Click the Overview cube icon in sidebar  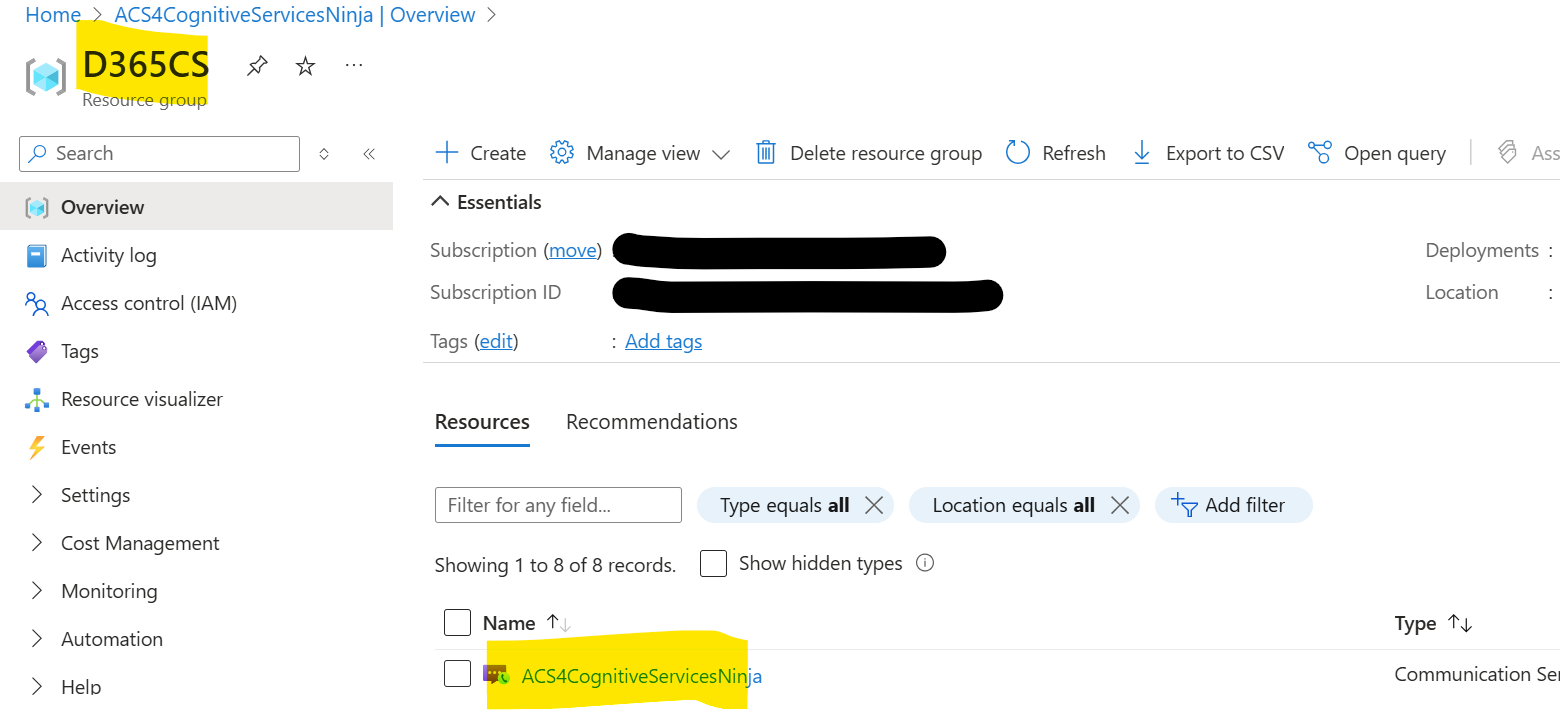pos(37,208)
